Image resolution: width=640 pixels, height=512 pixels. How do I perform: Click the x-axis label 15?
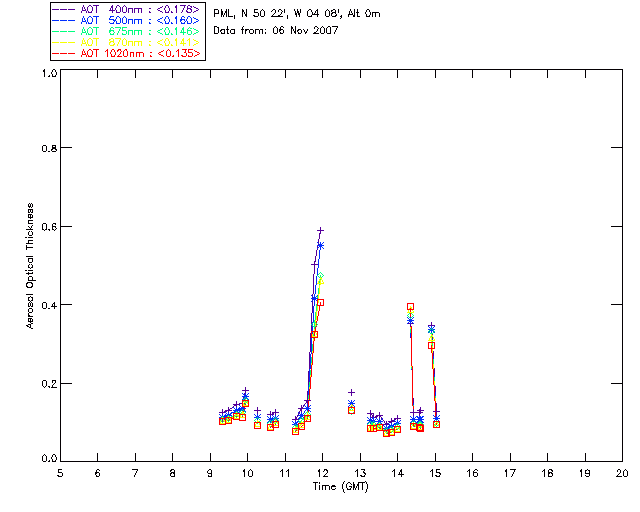click(435, 473)
